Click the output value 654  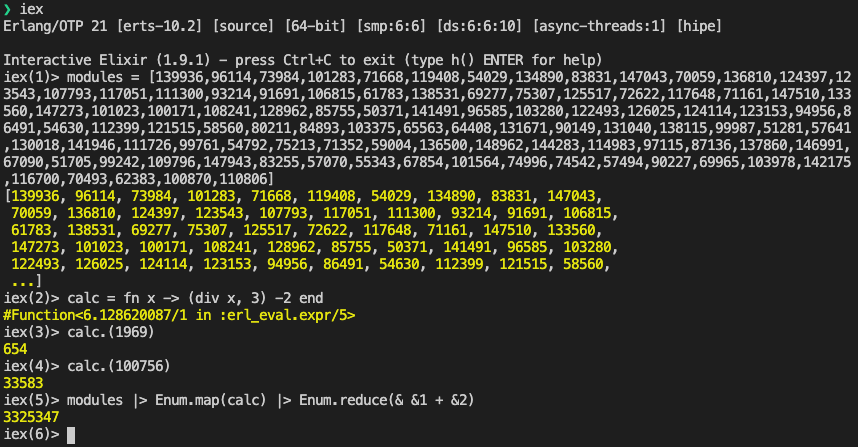15,349
